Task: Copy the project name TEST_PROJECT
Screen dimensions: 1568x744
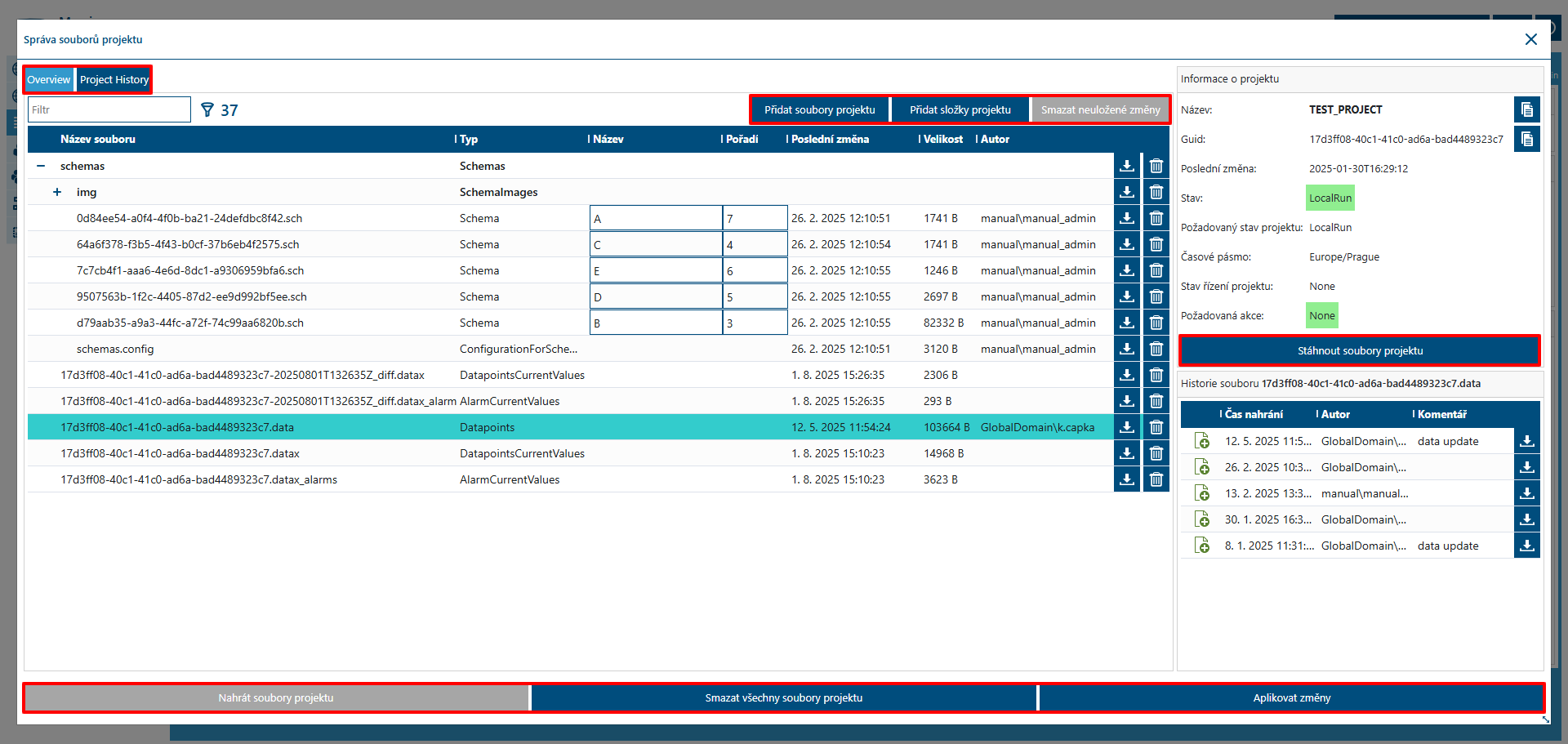Action: coord(1527,109)
